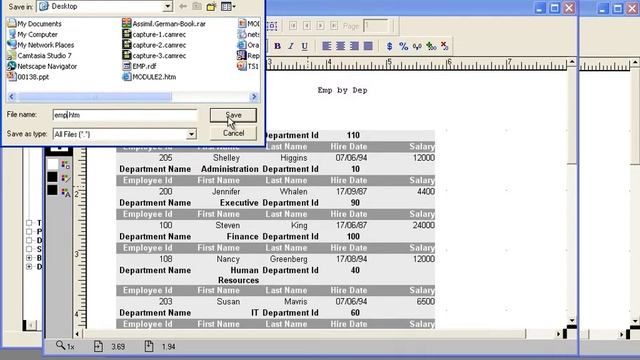
Task: Click the page icon beside 3.69
Action: [98, 346]
